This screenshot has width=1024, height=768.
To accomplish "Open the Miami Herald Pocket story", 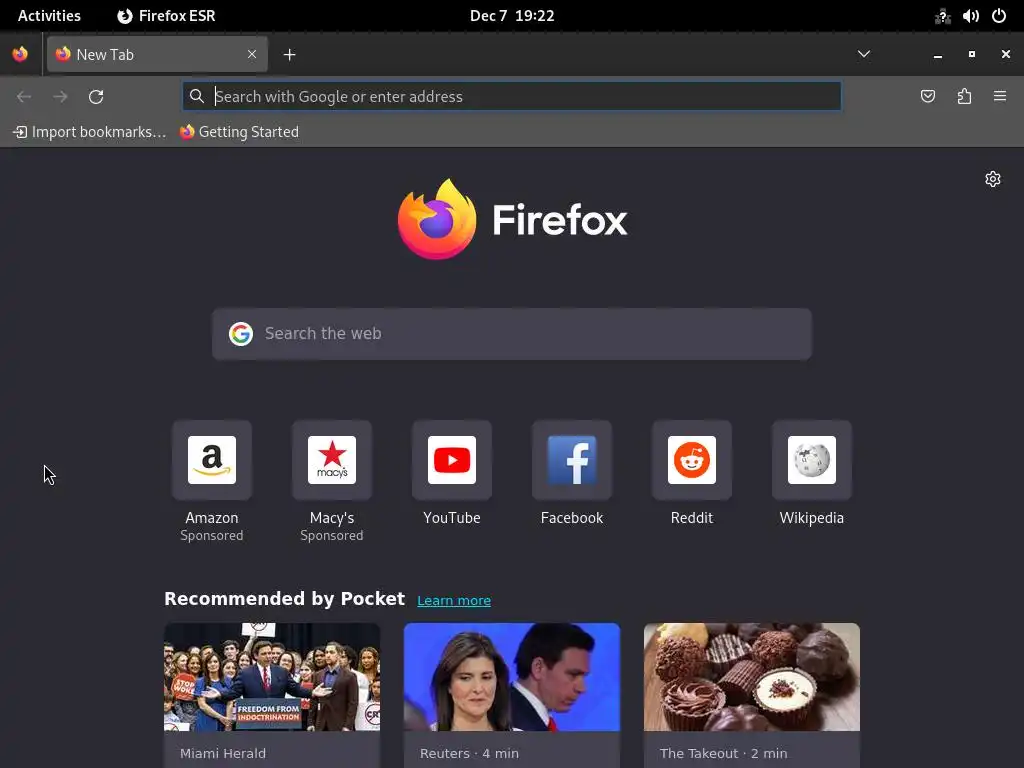I will 272,696.
